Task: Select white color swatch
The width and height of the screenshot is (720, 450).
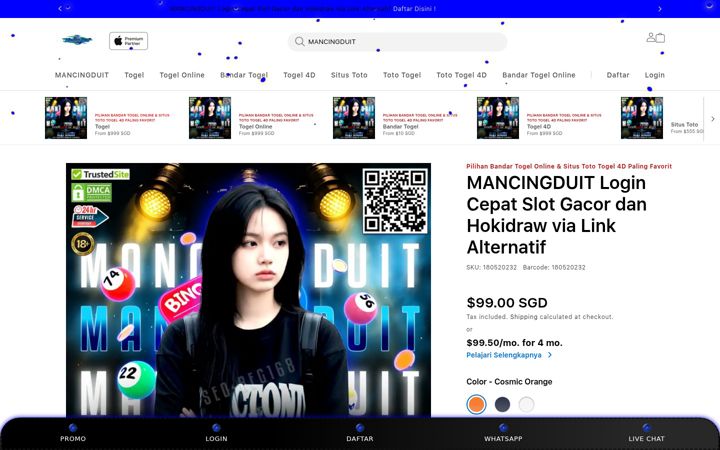Action: coord(526,405)
